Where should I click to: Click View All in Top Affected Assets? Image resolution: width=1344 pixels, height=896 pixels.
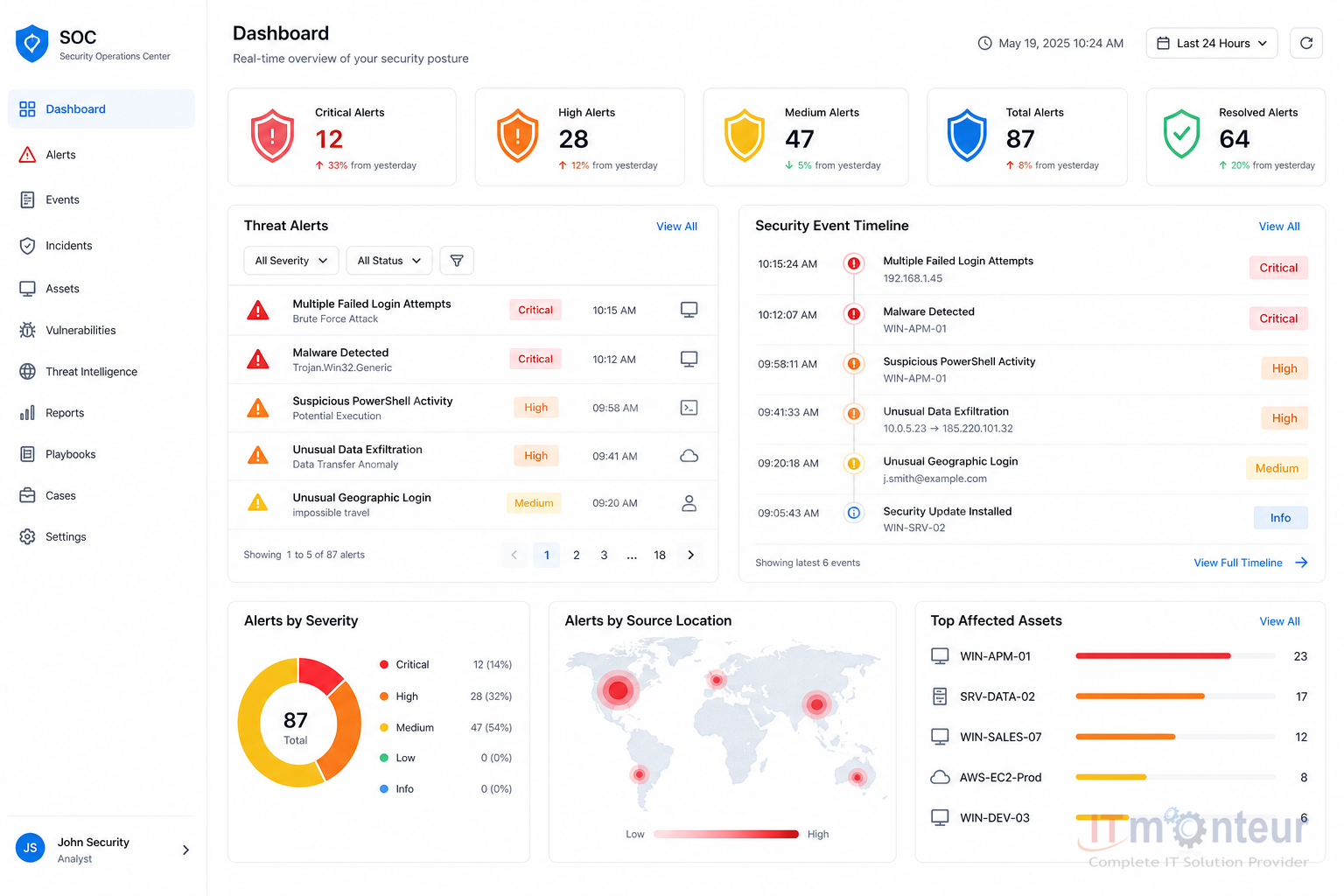[x=1279, y=621]
